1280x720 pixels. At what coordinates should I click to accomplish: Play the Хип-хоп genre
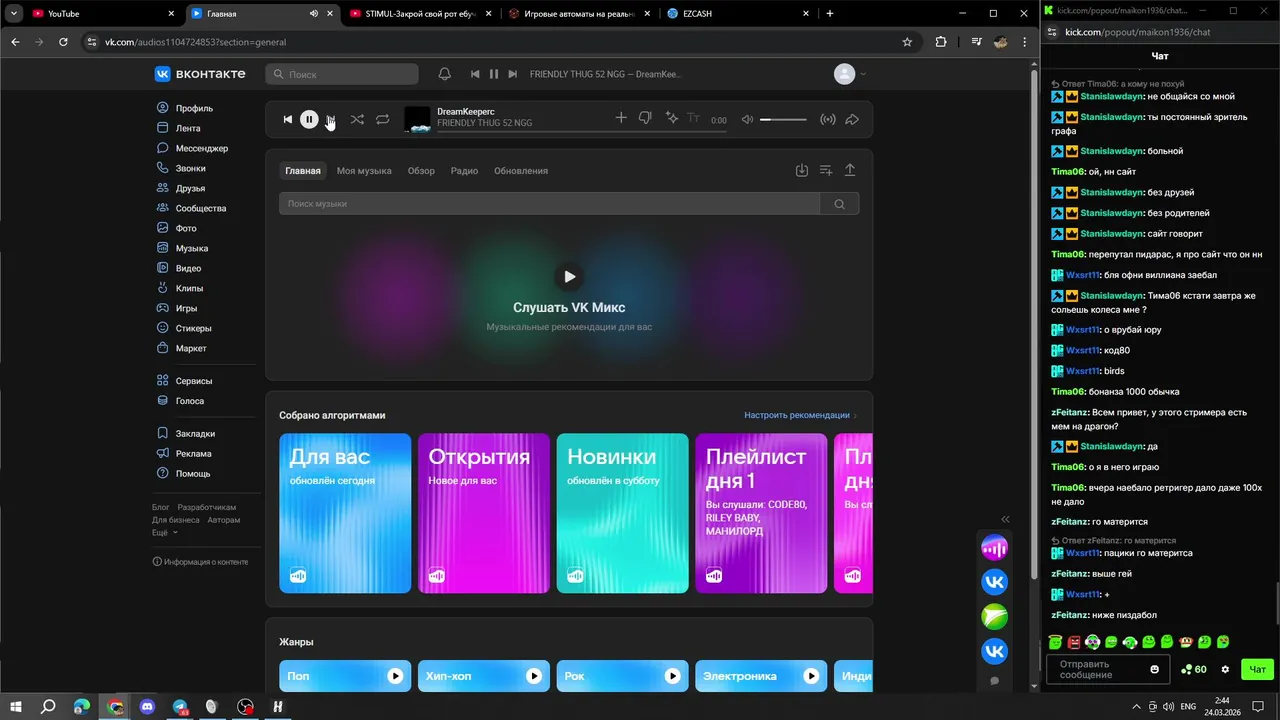click(x=535, y=676)
